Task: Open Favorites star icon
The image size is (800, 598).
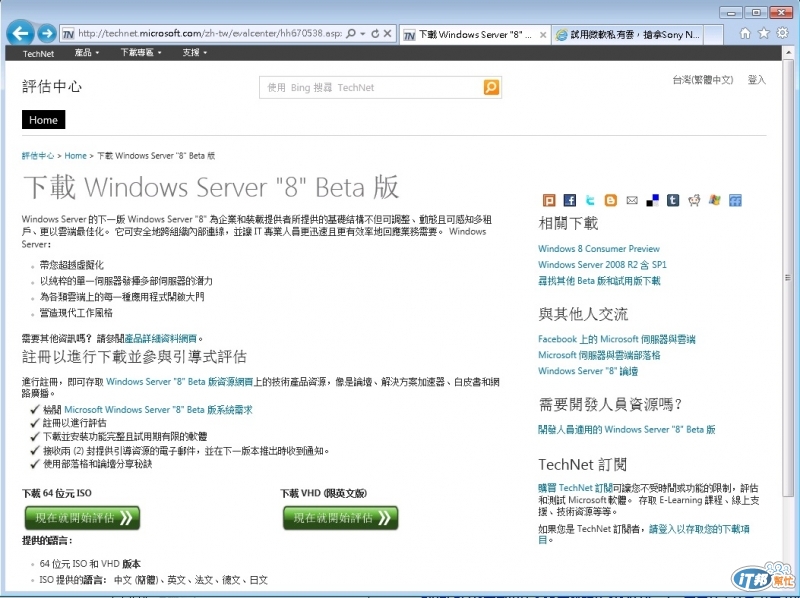Action: (x=764, y=33)
